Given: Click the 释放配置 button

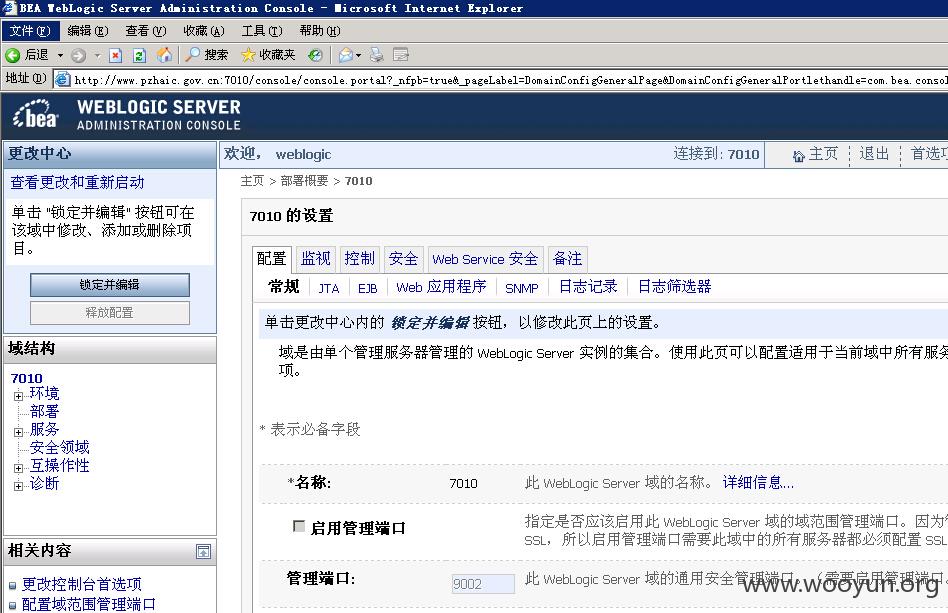Looking at the screenshot, I should [x=110, y=313].
